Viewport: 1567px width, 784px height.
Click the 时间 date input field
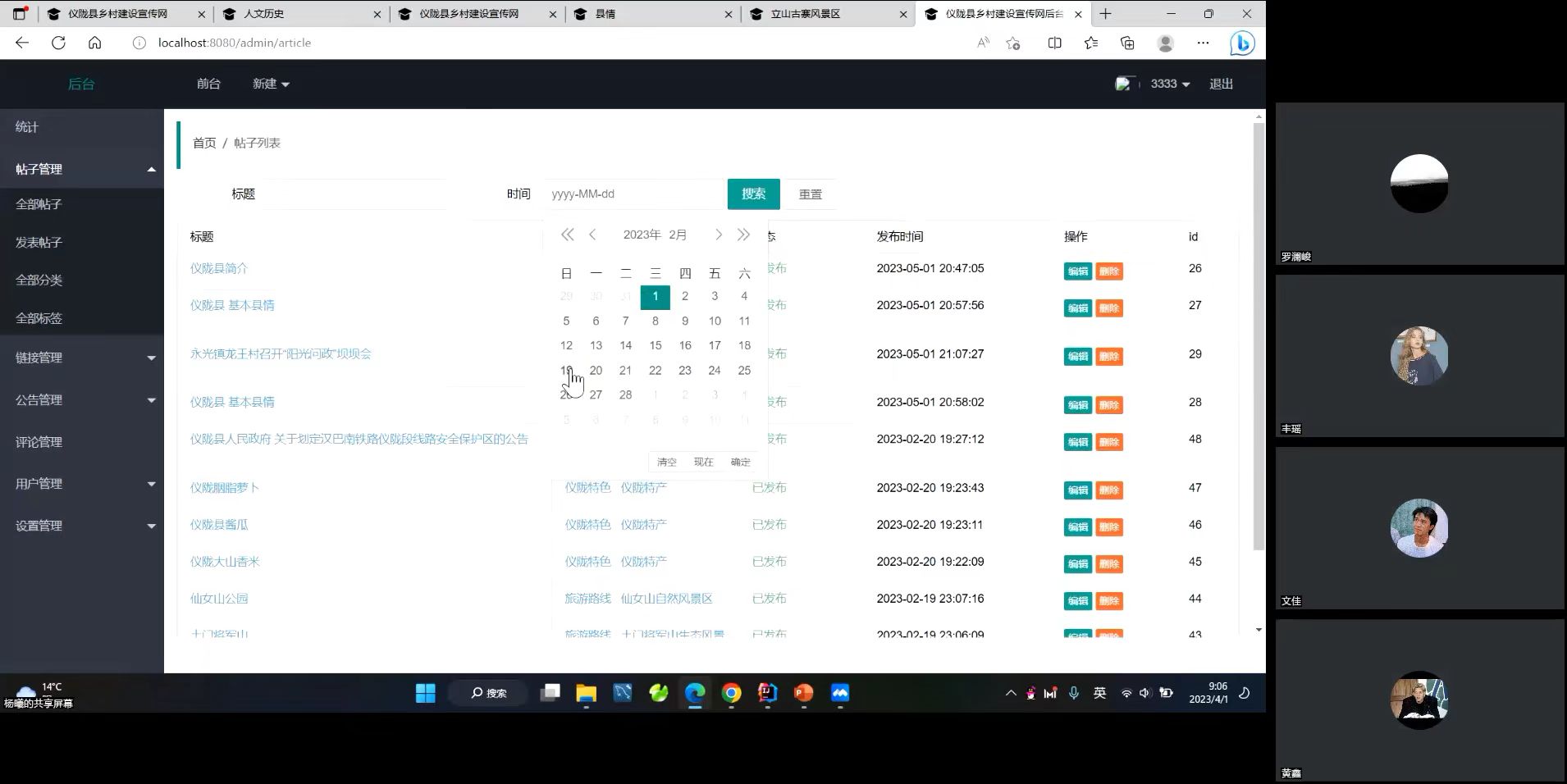[x=633, y=194]
